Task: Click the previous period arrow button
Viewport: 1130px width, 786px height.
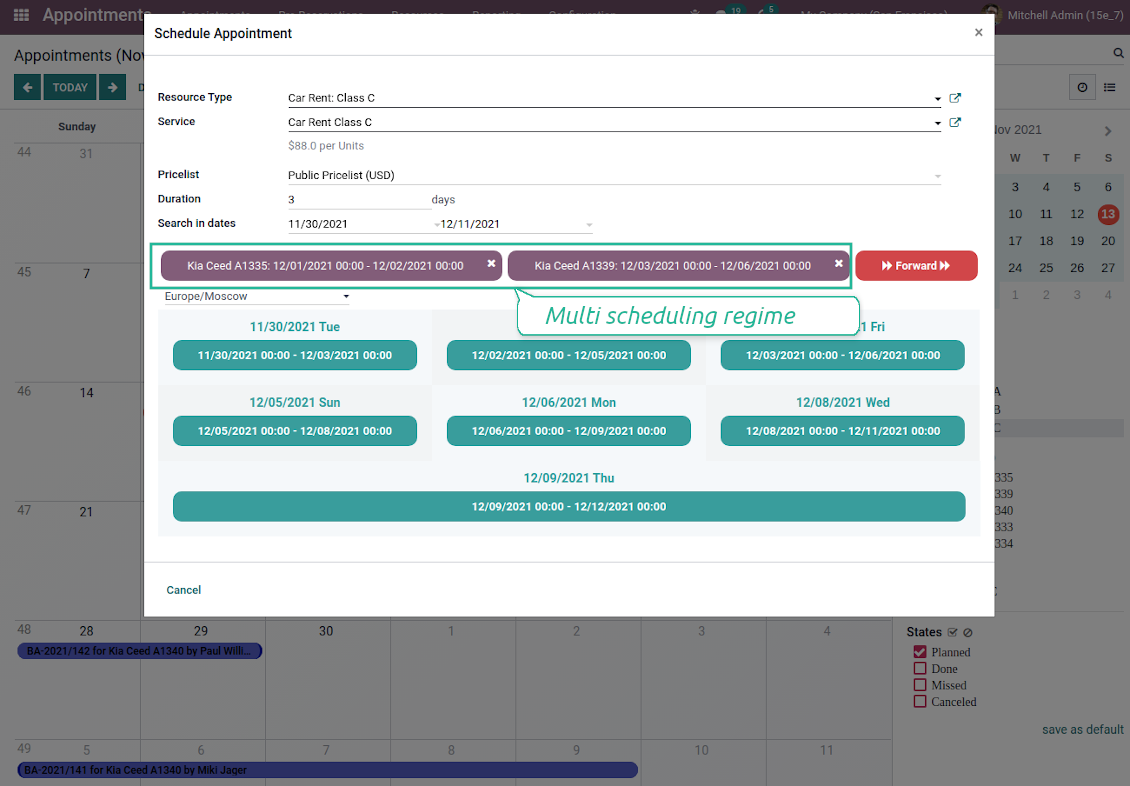Action: pos(27,88)
